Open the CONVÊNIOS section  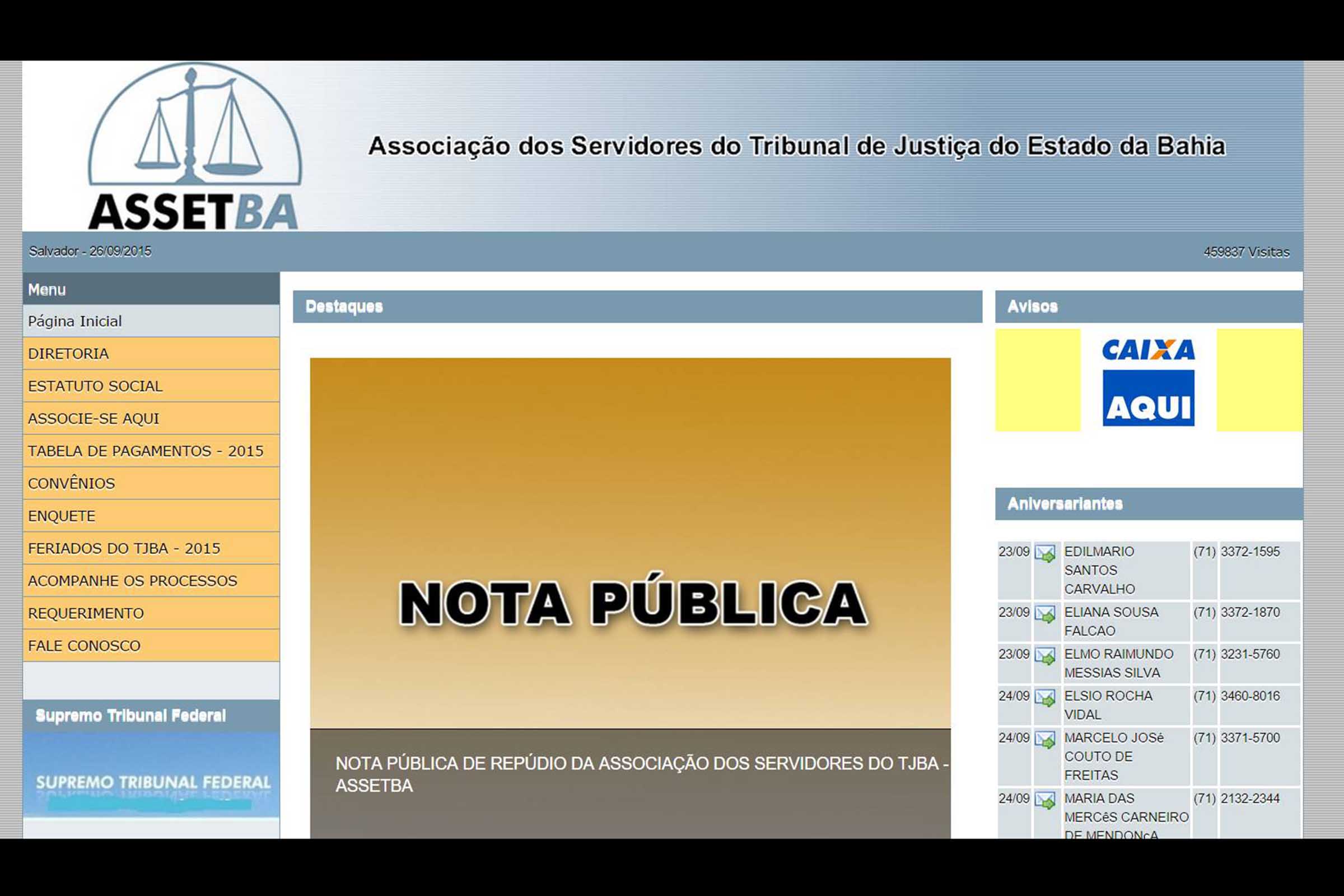pyautogui.click(x=71, y=483)
